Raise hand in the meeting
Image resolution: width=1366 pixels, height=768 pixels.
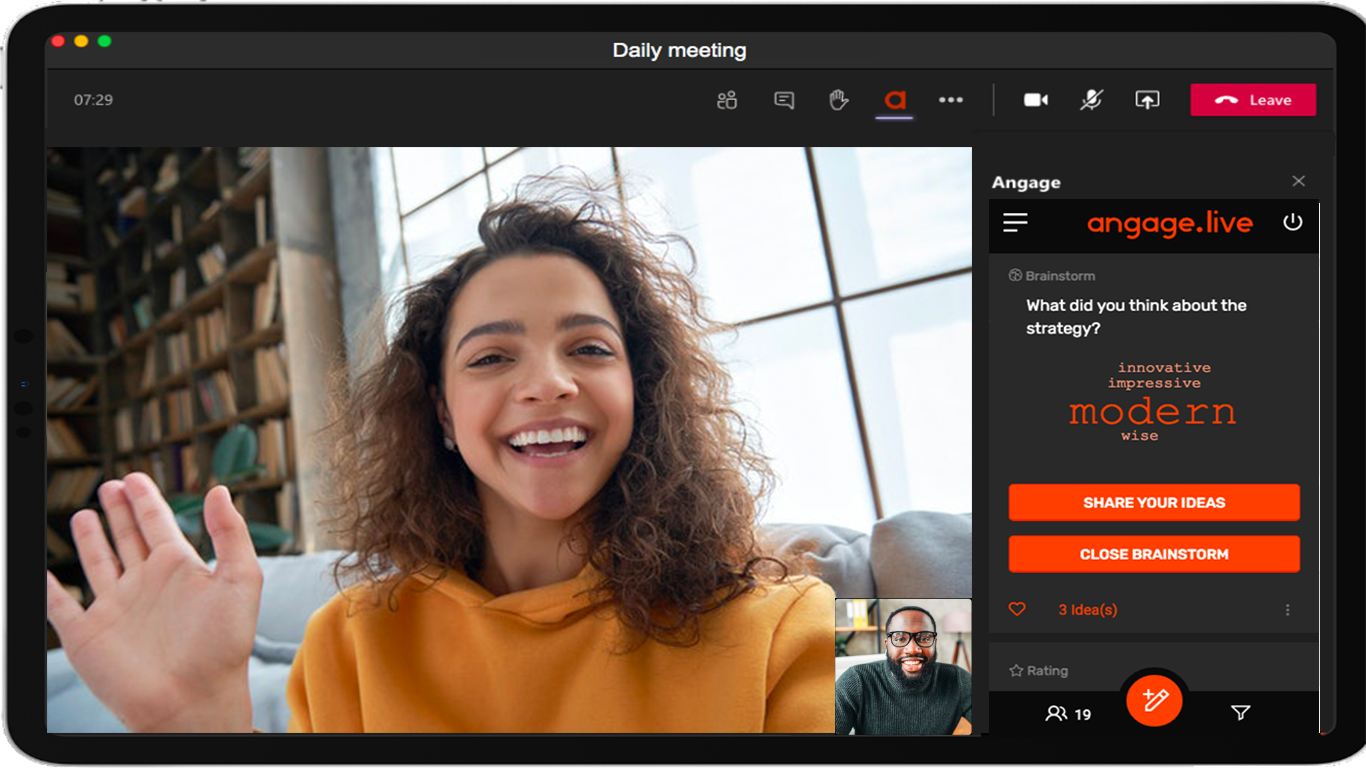click(x=839, y=100)
